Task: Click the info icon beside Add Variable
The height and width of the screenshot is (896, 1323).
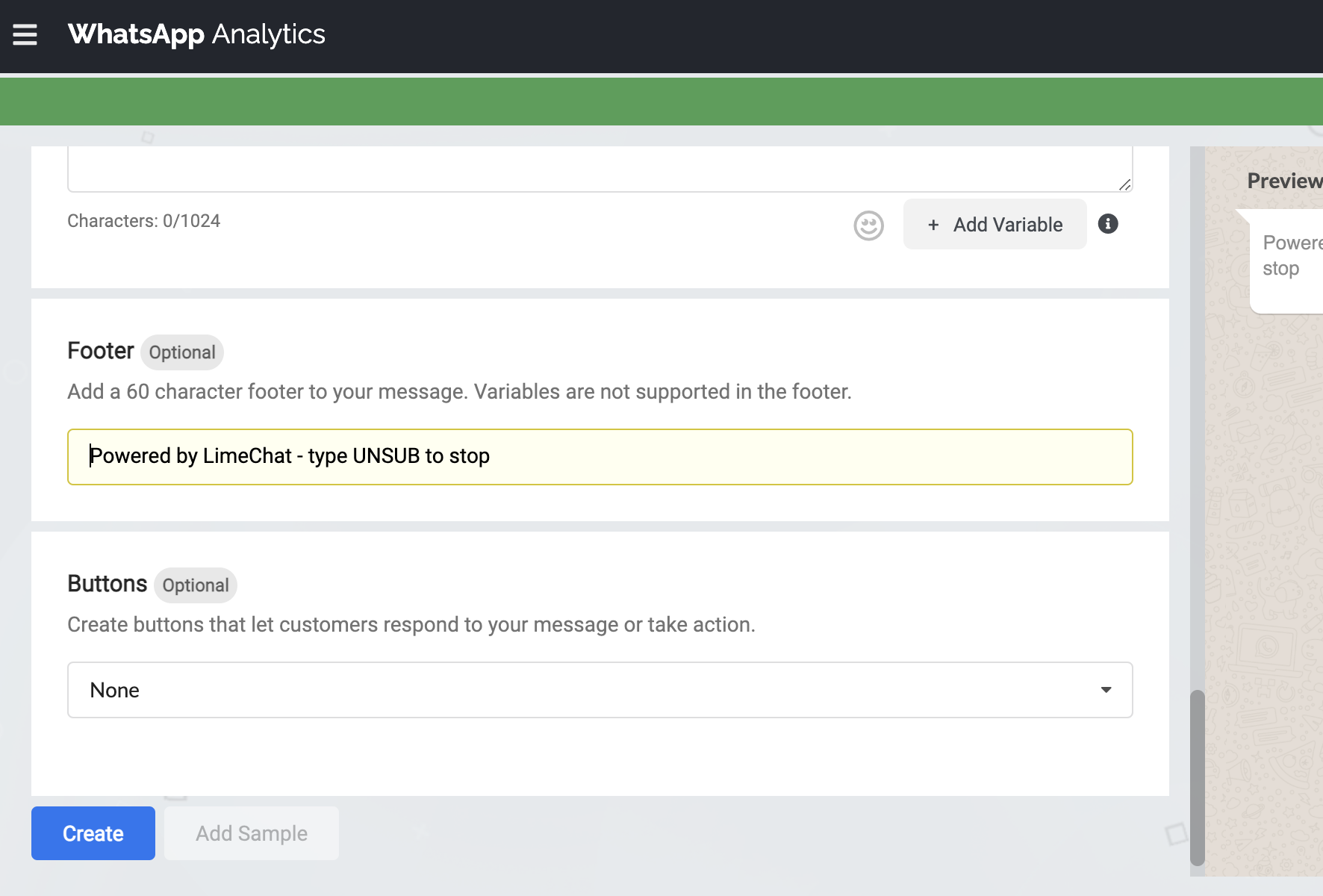Action: point(1108,224)
